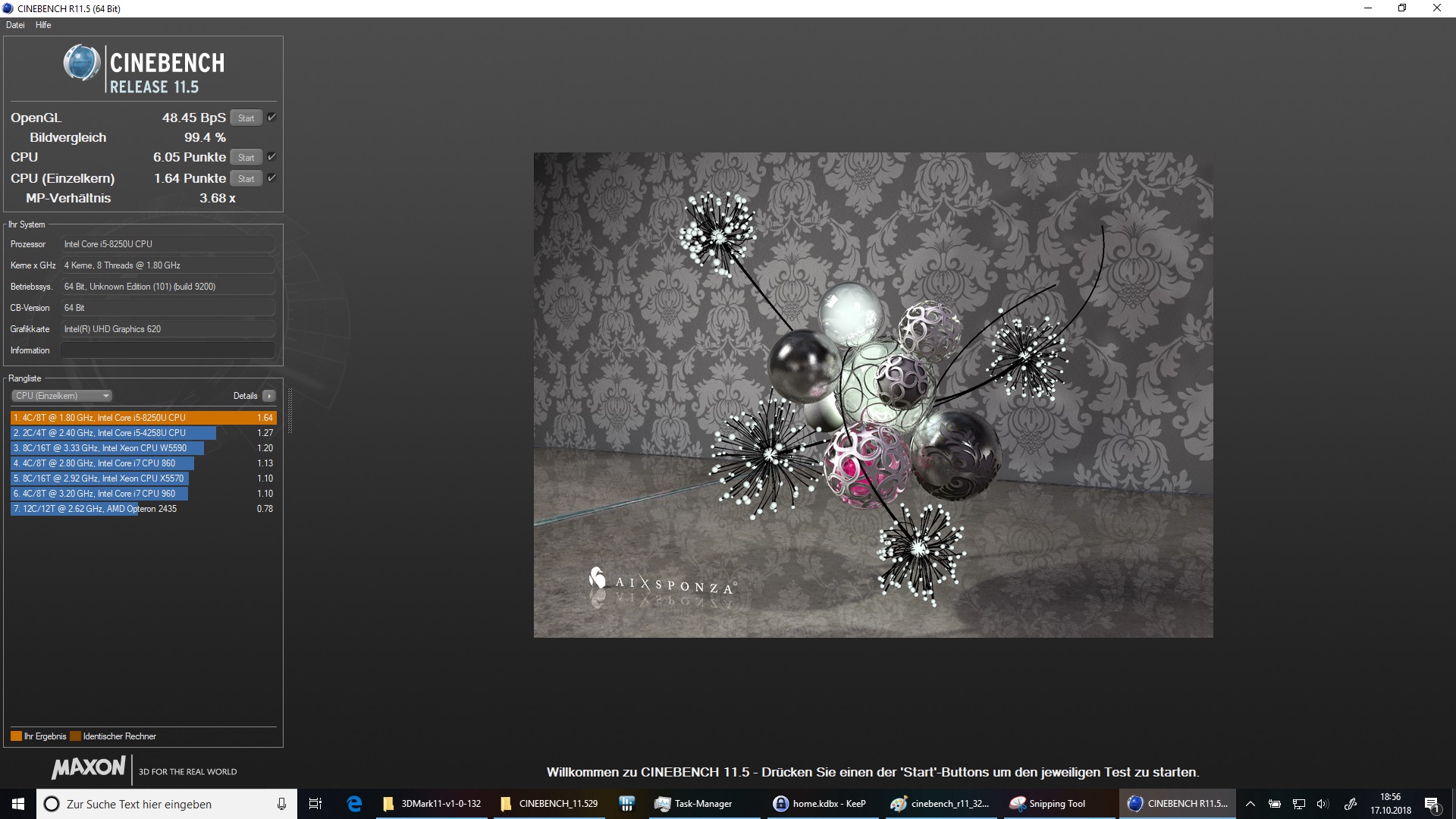1456x819 pixels.
Task: Click the pen workspace tray icon
Action: [1351, 804]
